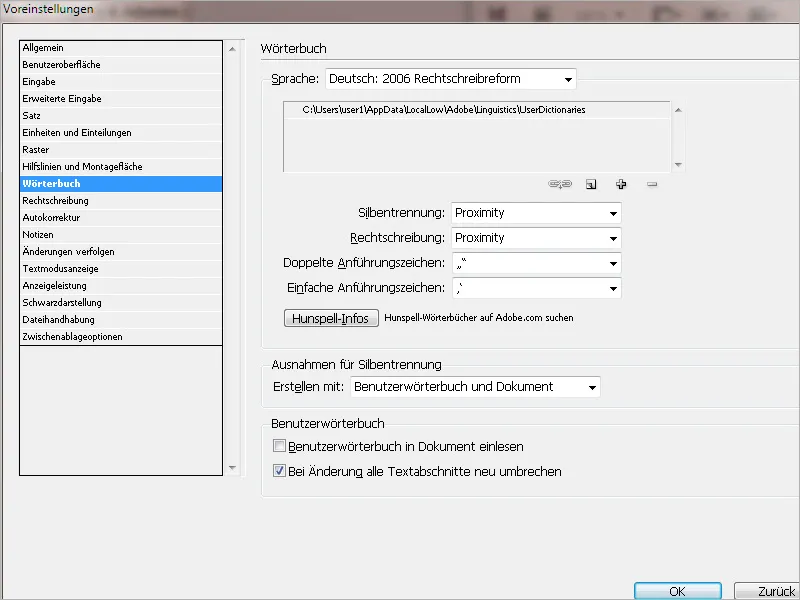Add a new user dictionary with plus icon
The image size is (800, 600).
pos(621,184)
